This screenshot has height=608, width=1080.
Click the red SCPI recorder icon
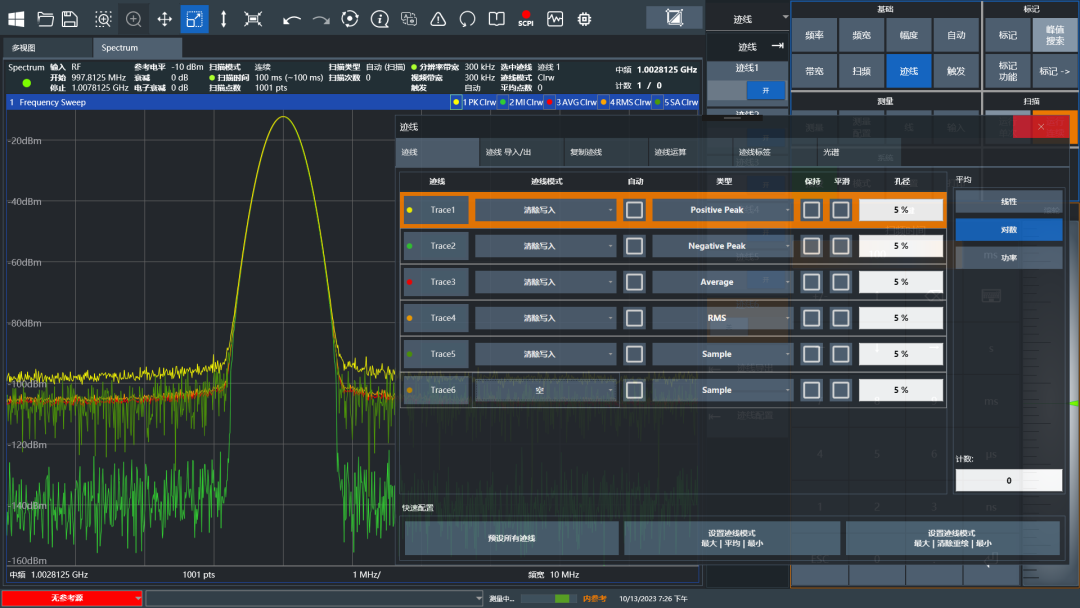coord(526,19)
